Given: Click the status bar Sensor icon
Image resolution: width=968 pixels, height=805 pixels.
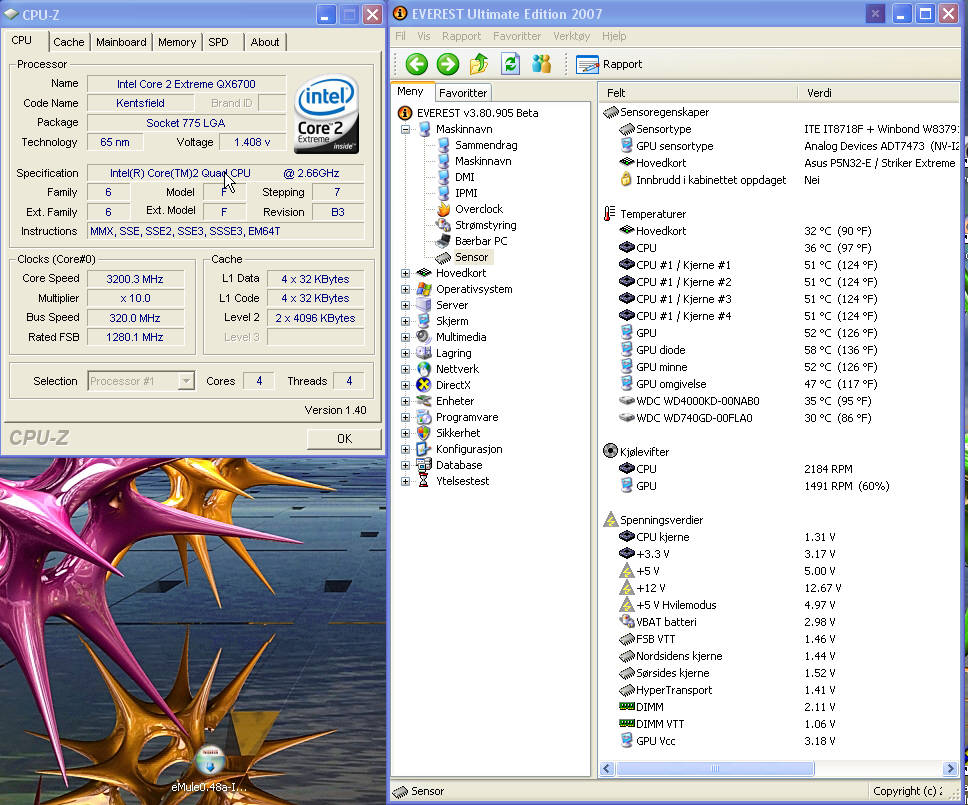Looking at the screenshot, I should 400,791.
